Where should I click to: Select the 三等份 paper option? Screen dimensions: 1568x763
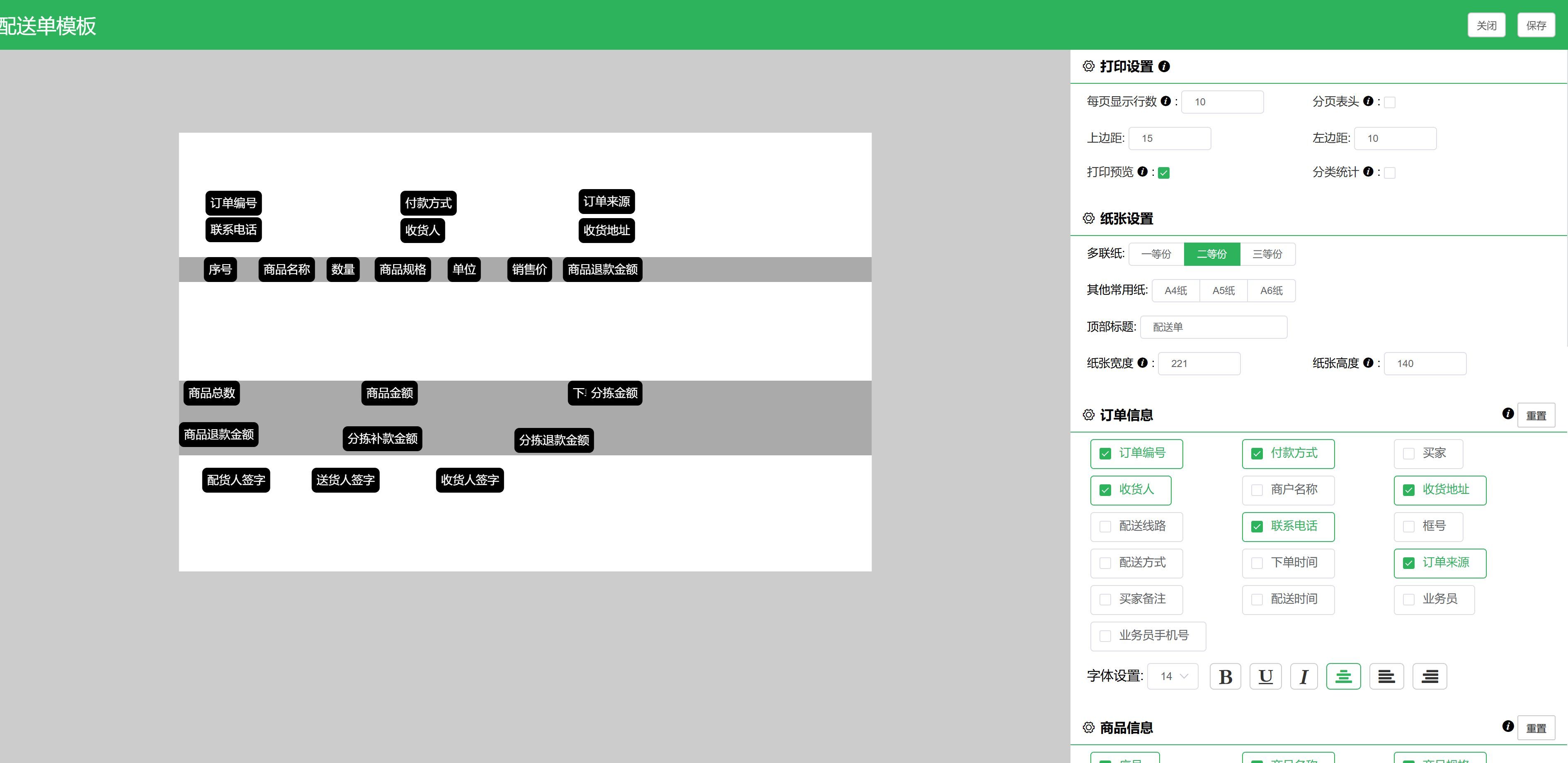[x=1267, y=254]
